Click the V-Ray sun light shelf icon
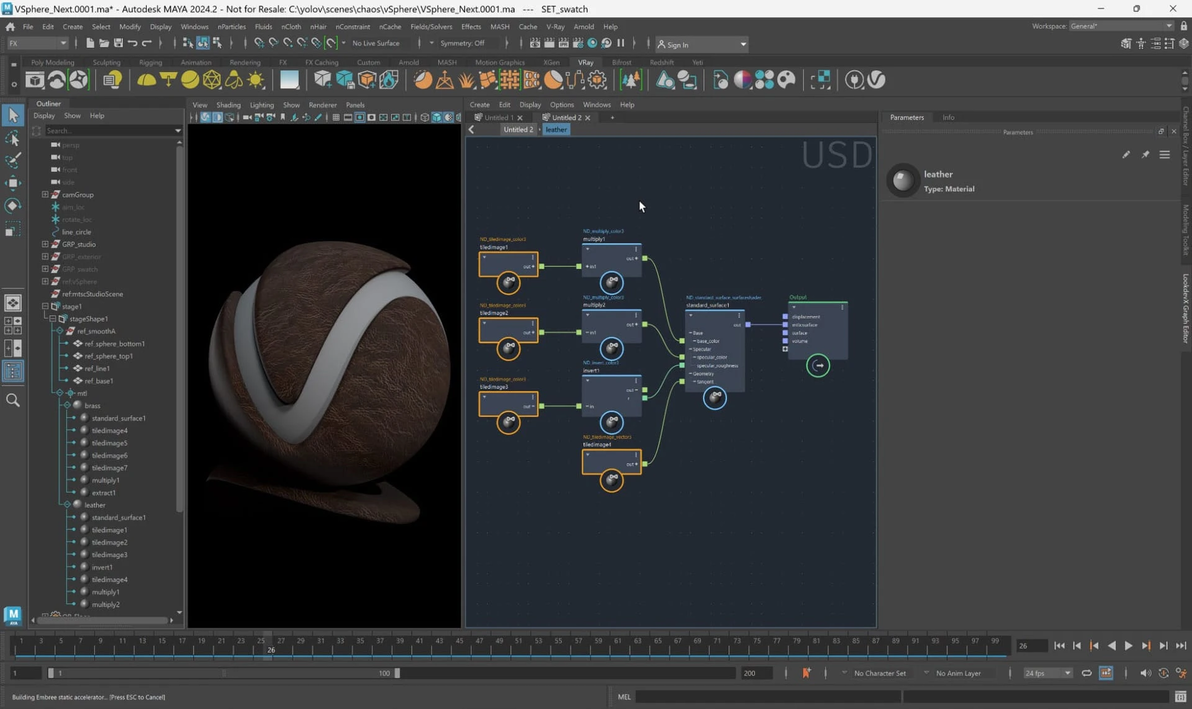1192x709 pixels. point(256,80)
